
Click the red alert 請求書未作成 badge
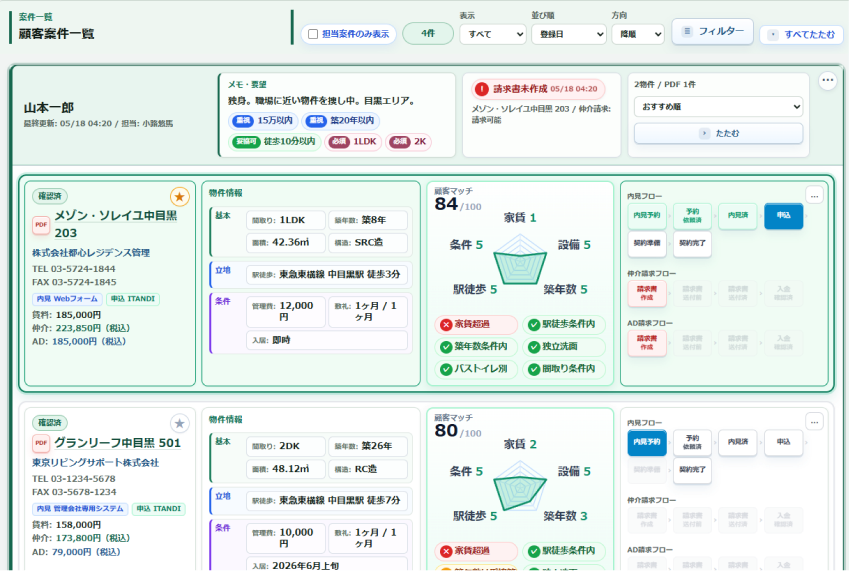click(537, 89)
